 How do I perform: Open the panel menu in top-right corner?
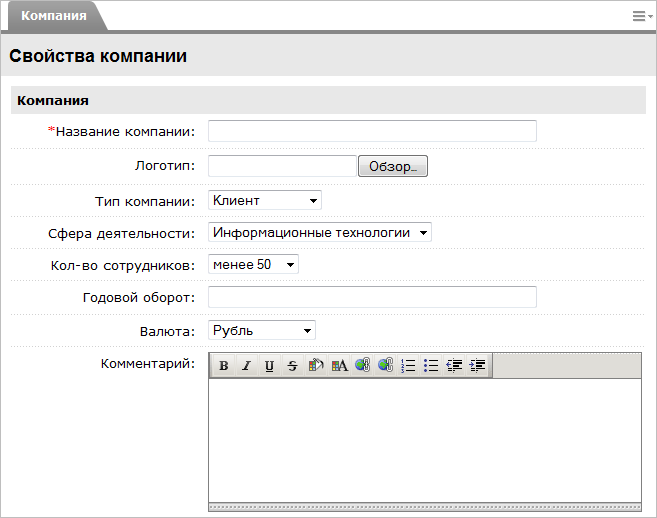(x=640, y=16)
